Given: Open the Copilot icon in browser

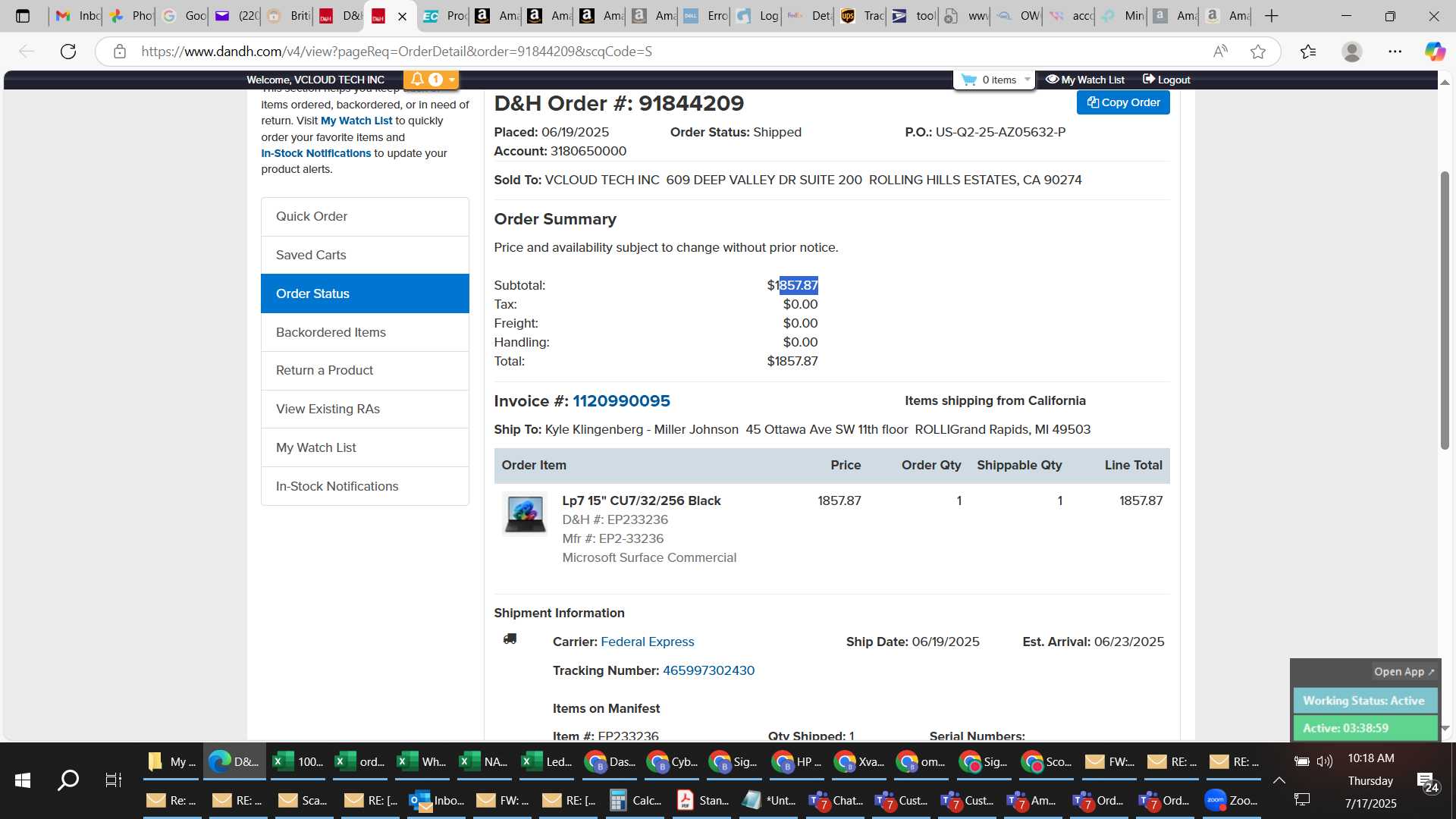Looking at the screenshot, I should [1435, 52].
